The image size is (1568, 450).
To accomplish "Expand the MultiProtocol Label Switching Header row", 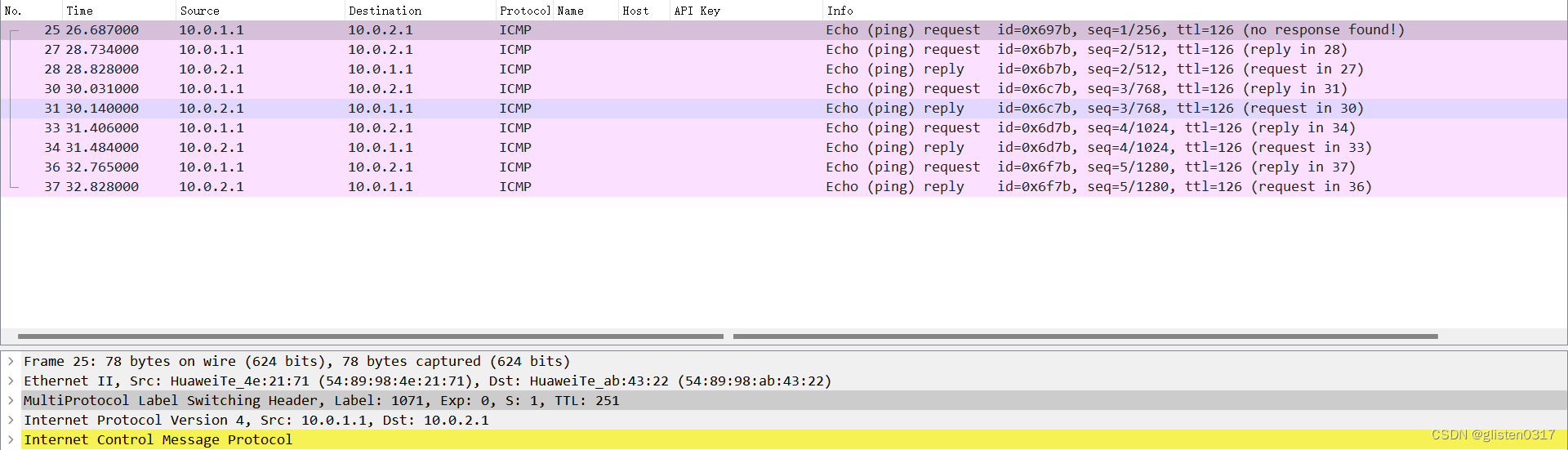I will [11, 400].
